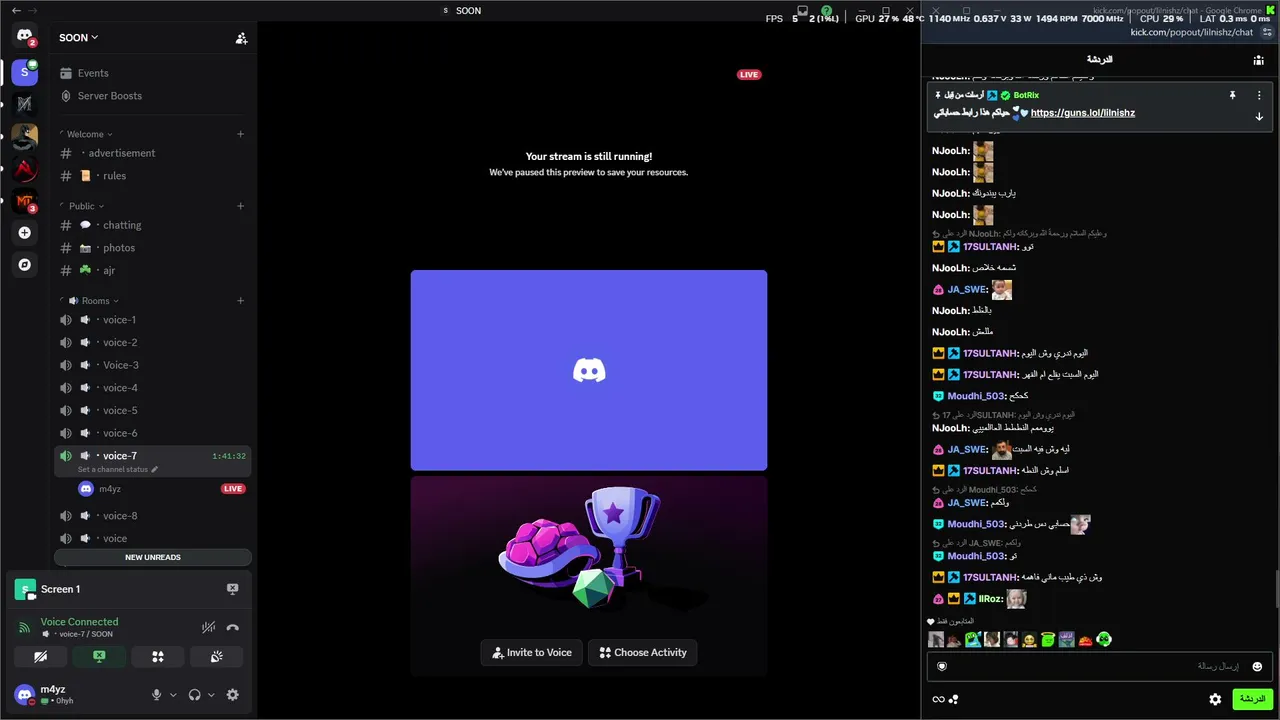Image resolution: width=1280 pixels, height=720 pixels.
Task: Click infinity icon below Kick chat input
Action: click(938, 700)
